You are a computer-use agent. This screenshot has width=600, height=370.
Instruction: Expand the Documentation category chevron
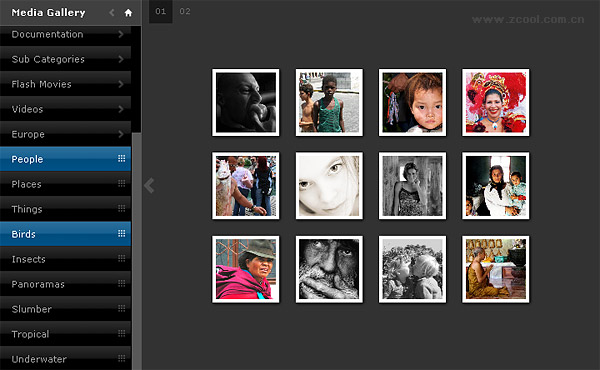(x=121, y=34)
